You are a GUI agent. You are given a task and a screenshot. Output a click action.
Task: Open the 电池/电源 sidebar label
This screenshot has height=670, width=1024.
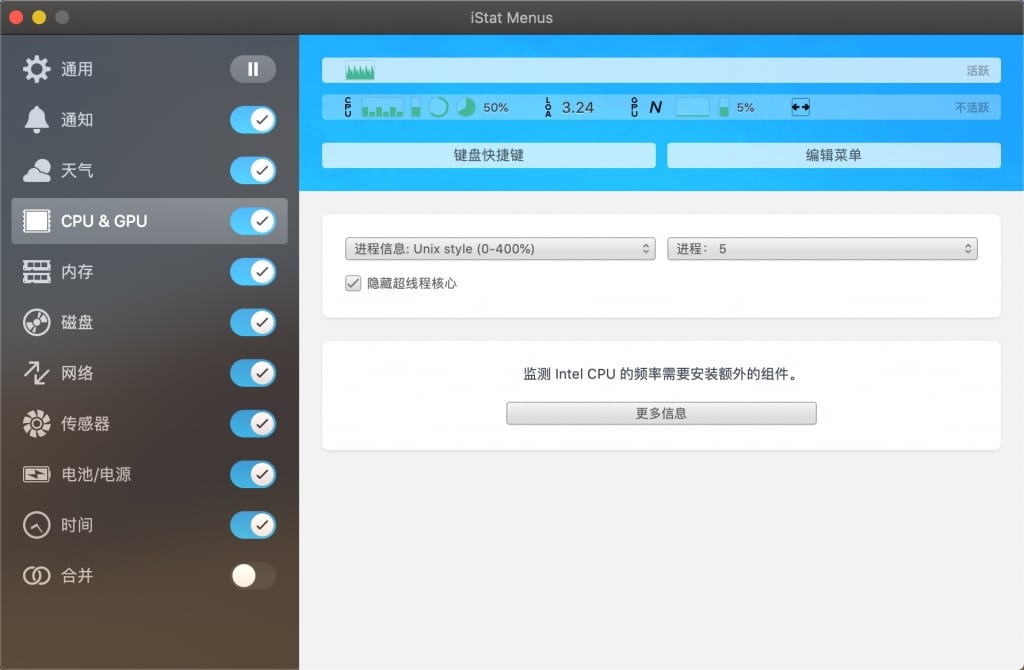[96, 474]
